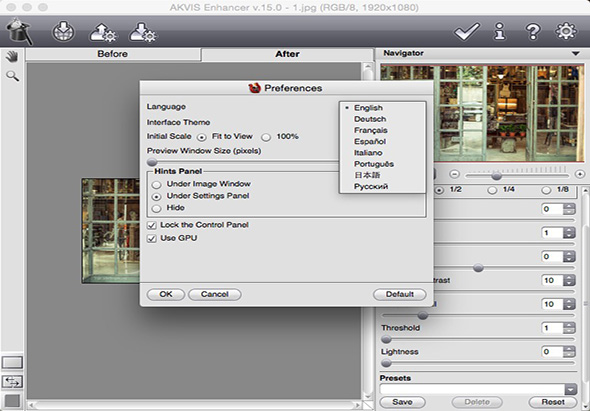This screenshot has width=590, height=411.
Task: Click the Preview Window Size slider handle
Action: pos(152,162)
